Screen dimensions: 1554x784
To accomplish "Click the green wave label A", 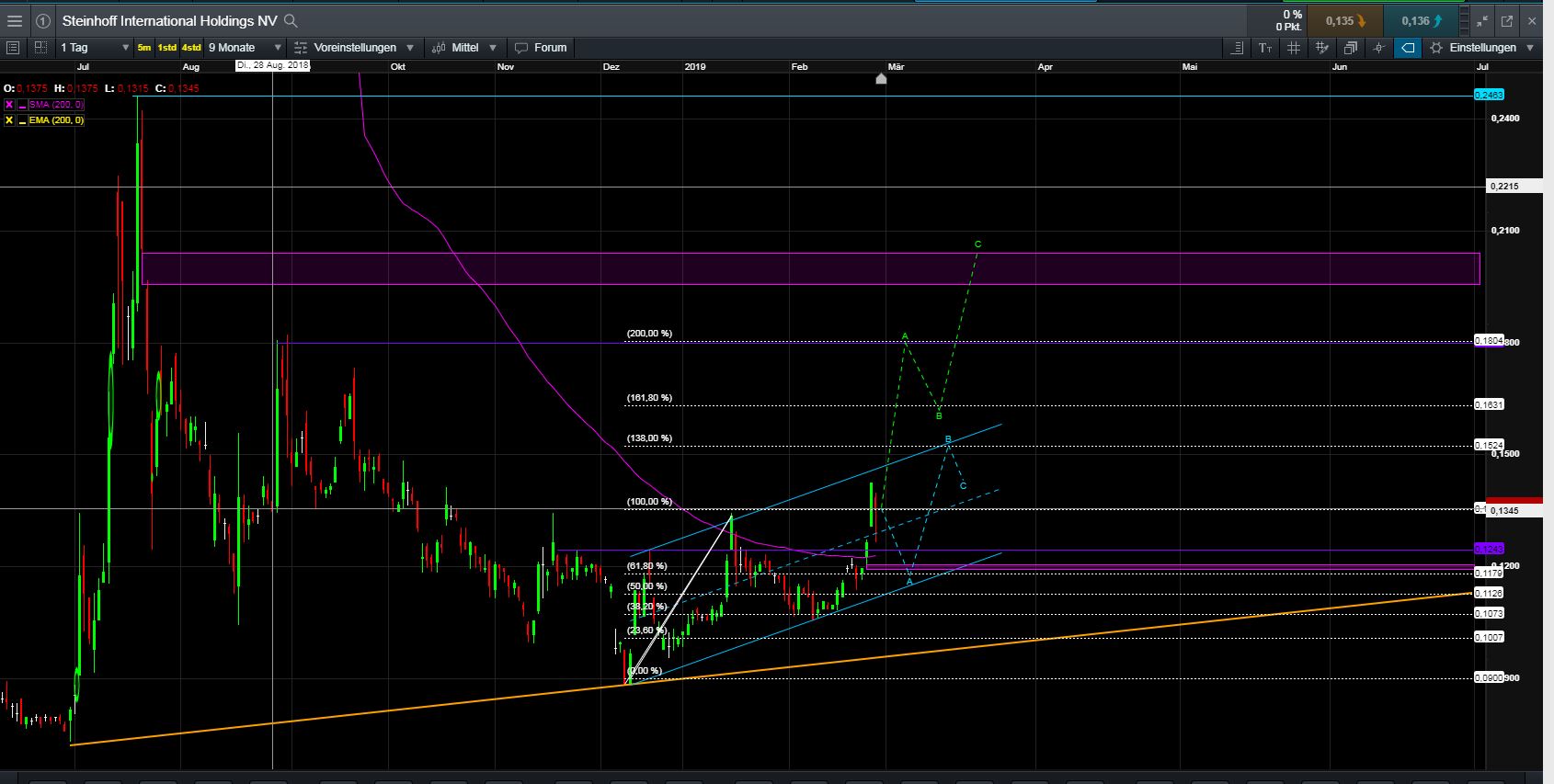I will click(905, 336).
